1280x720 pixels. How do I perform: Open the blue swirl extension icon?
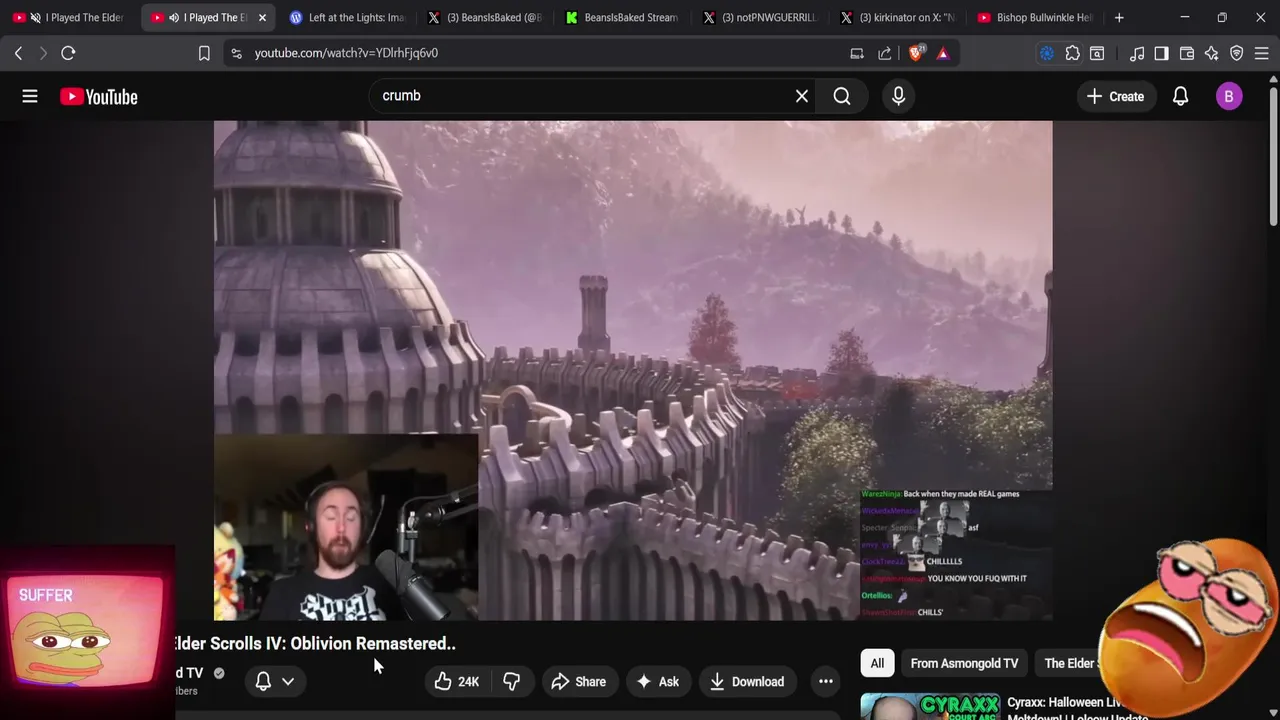(x=1047, y=53)
